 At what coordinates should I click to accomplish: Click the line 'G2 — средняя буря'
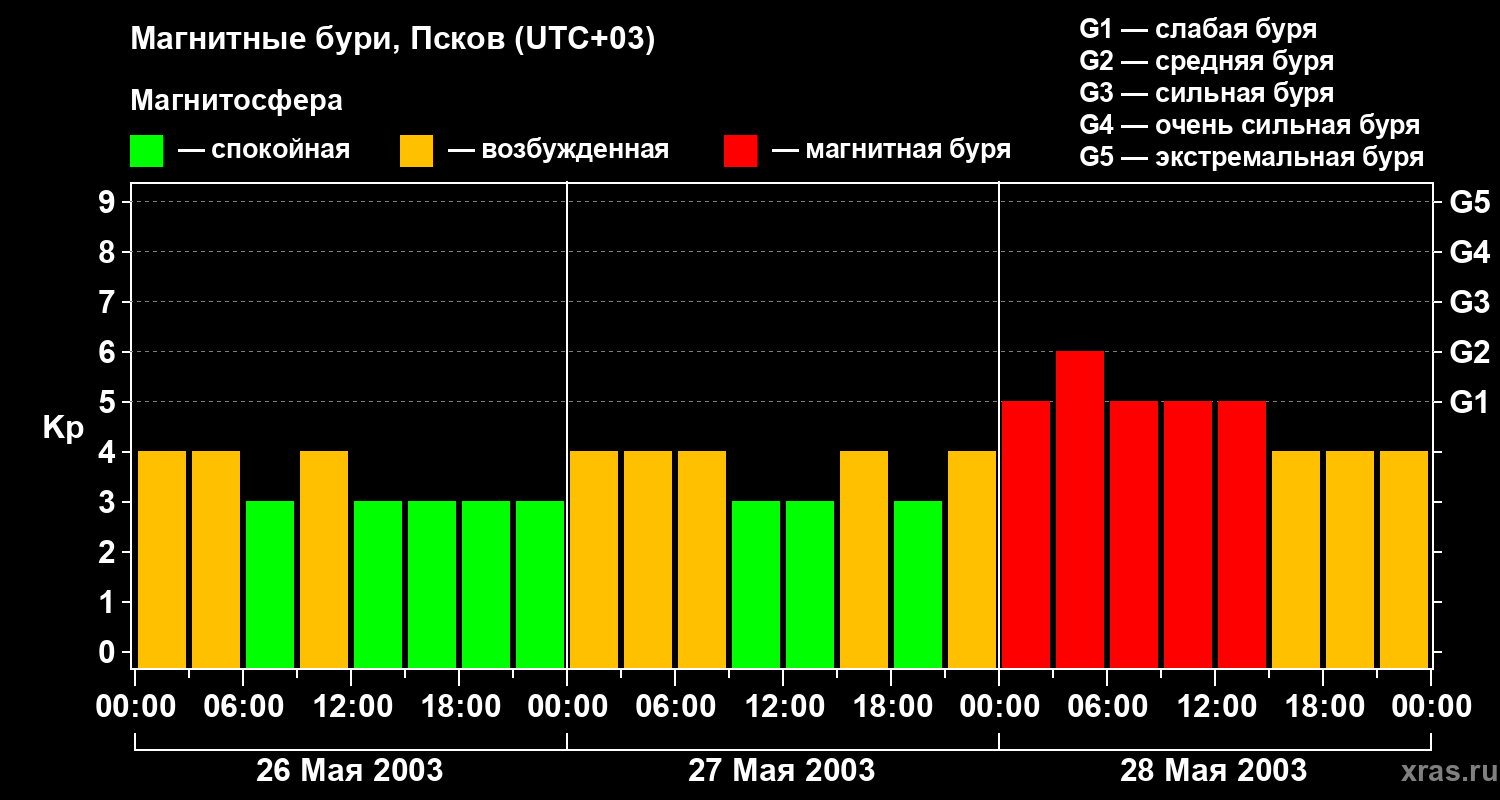click(x=1207, y=61)
